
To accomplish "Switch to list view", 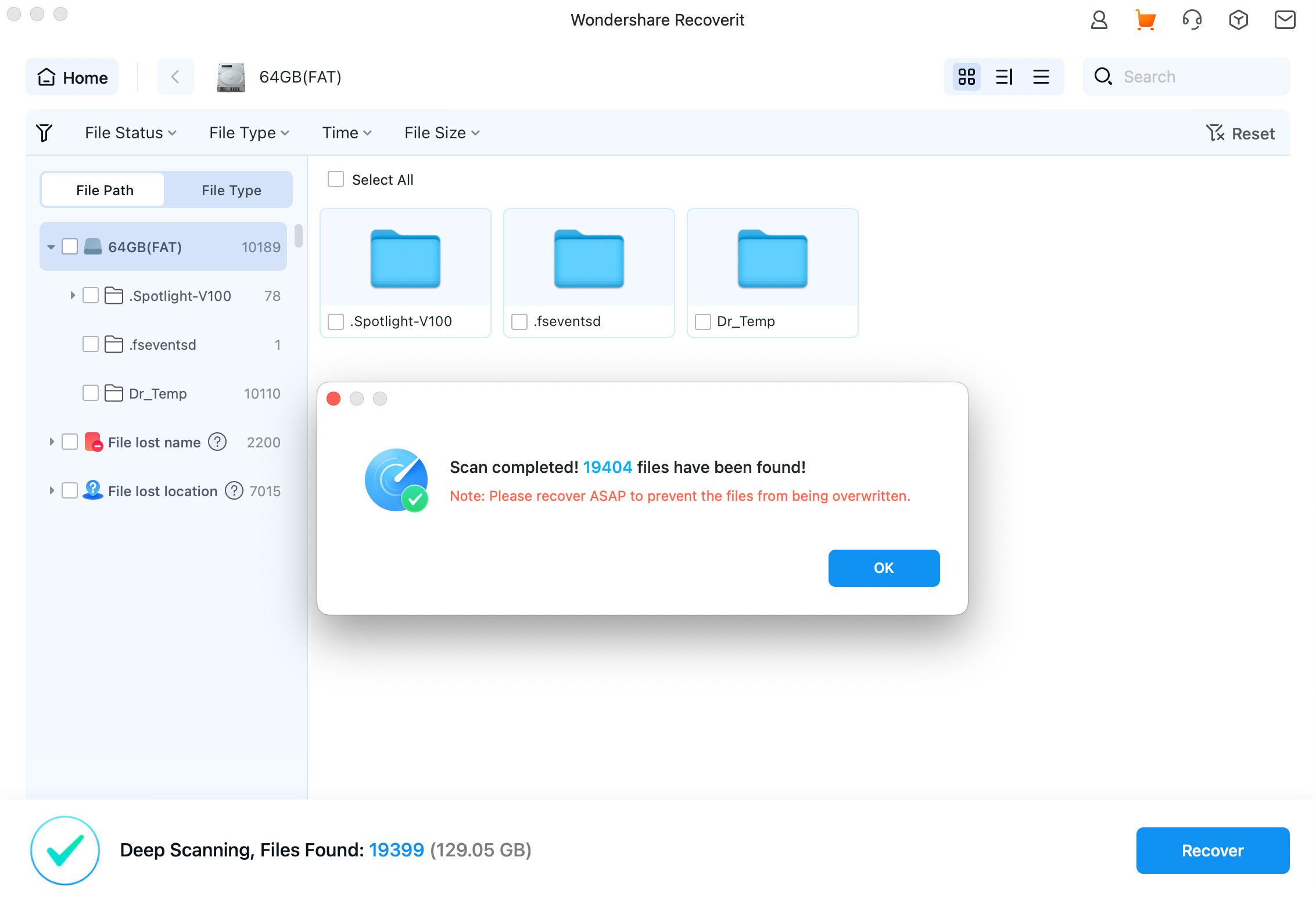I will point(1041,77).
